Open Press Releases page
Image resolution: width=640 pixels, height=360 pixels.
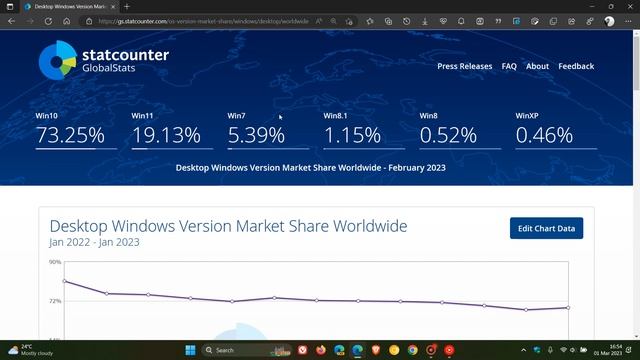click(x=464, y=66)
